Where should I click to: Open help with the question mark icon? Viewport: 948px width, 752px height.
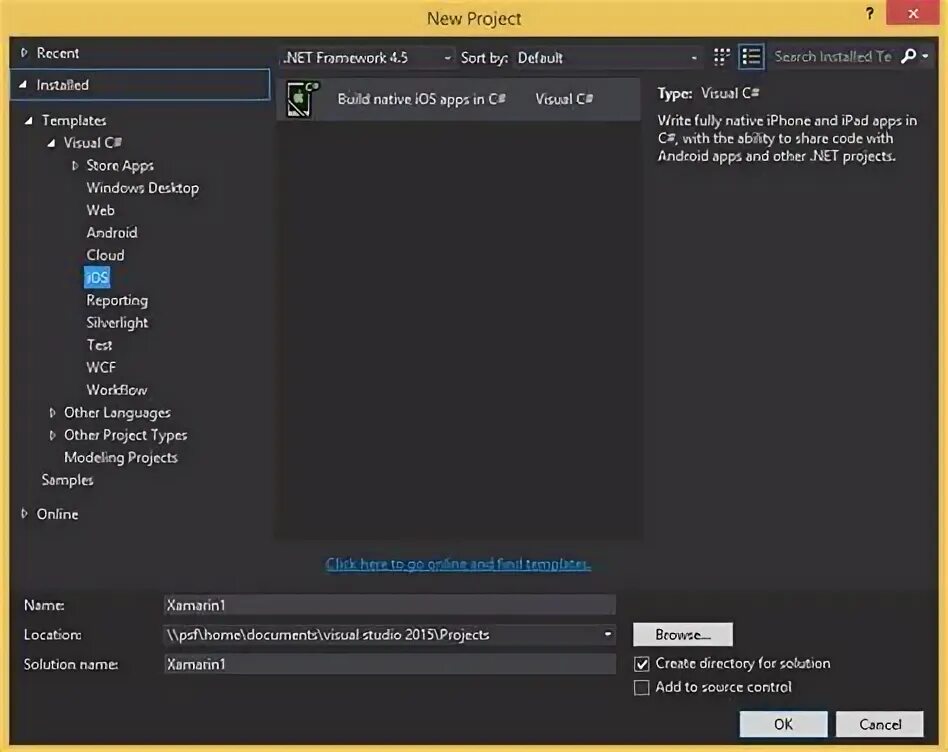tap(869, 14)
